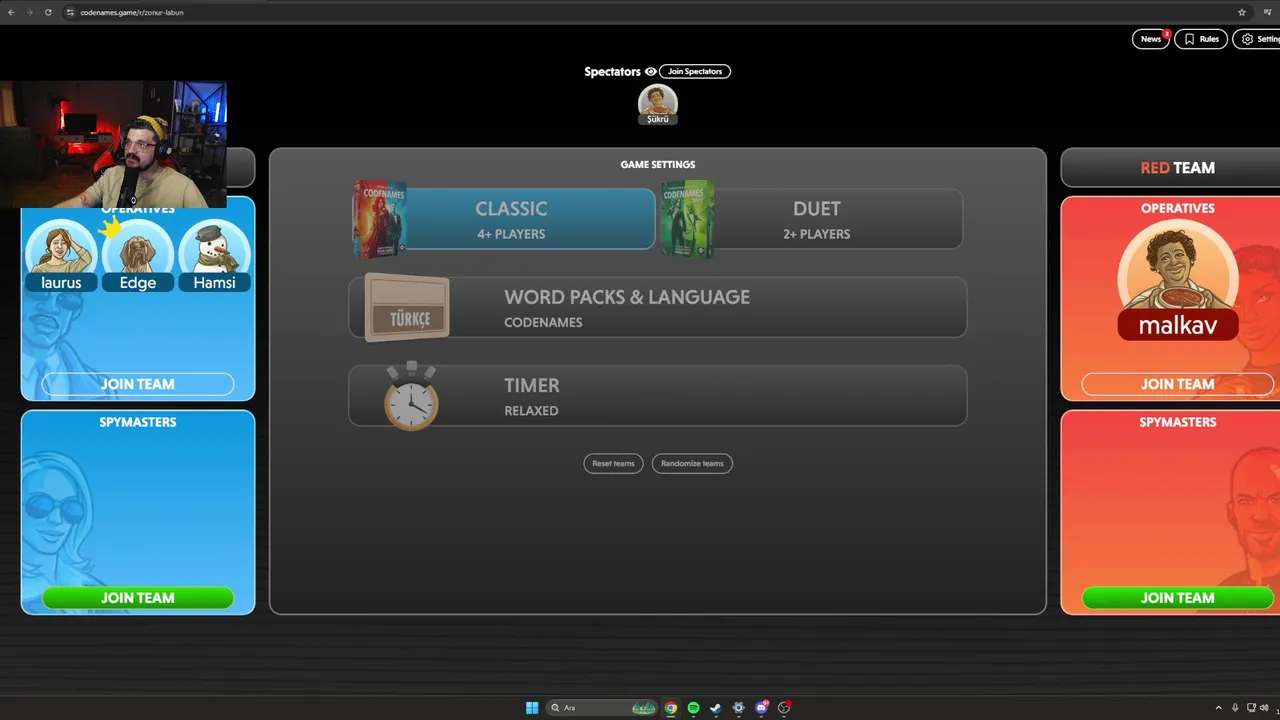Click the spectators eye icon
The width and height of the screenshot is (1280, 720).
tap(650, 72)
